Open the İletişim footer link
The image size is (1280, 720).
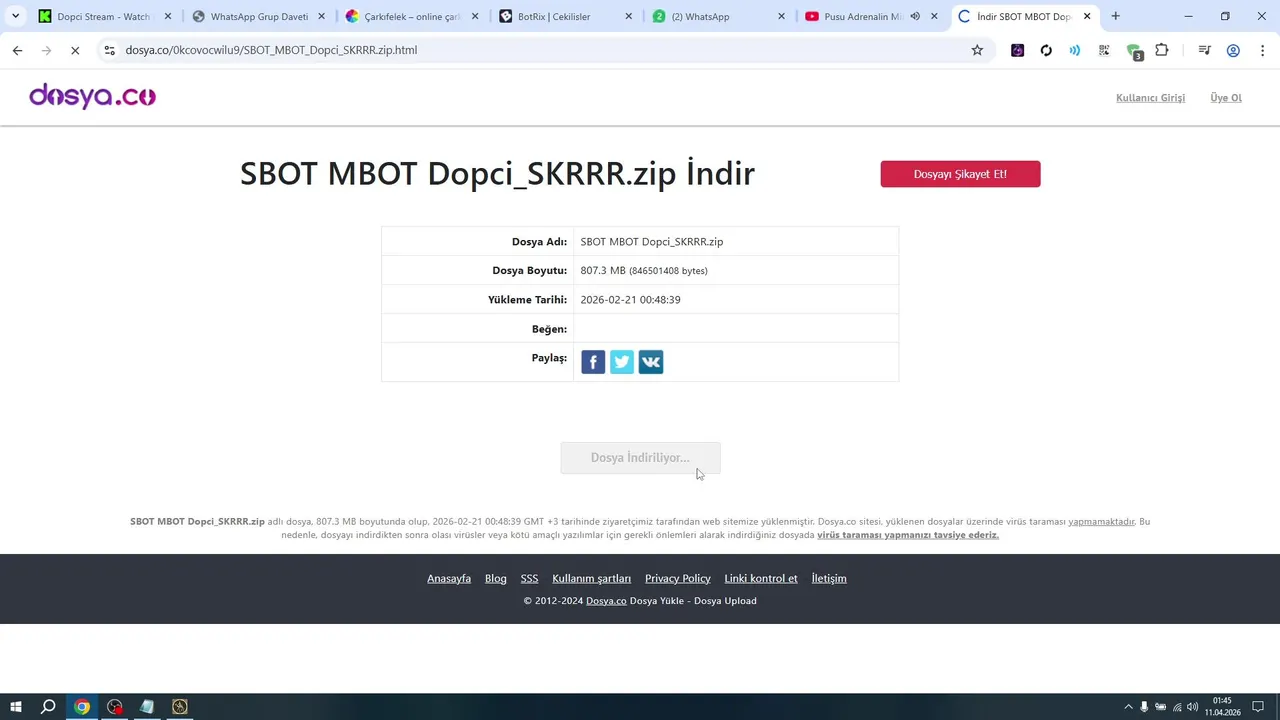tap(829, 578)
